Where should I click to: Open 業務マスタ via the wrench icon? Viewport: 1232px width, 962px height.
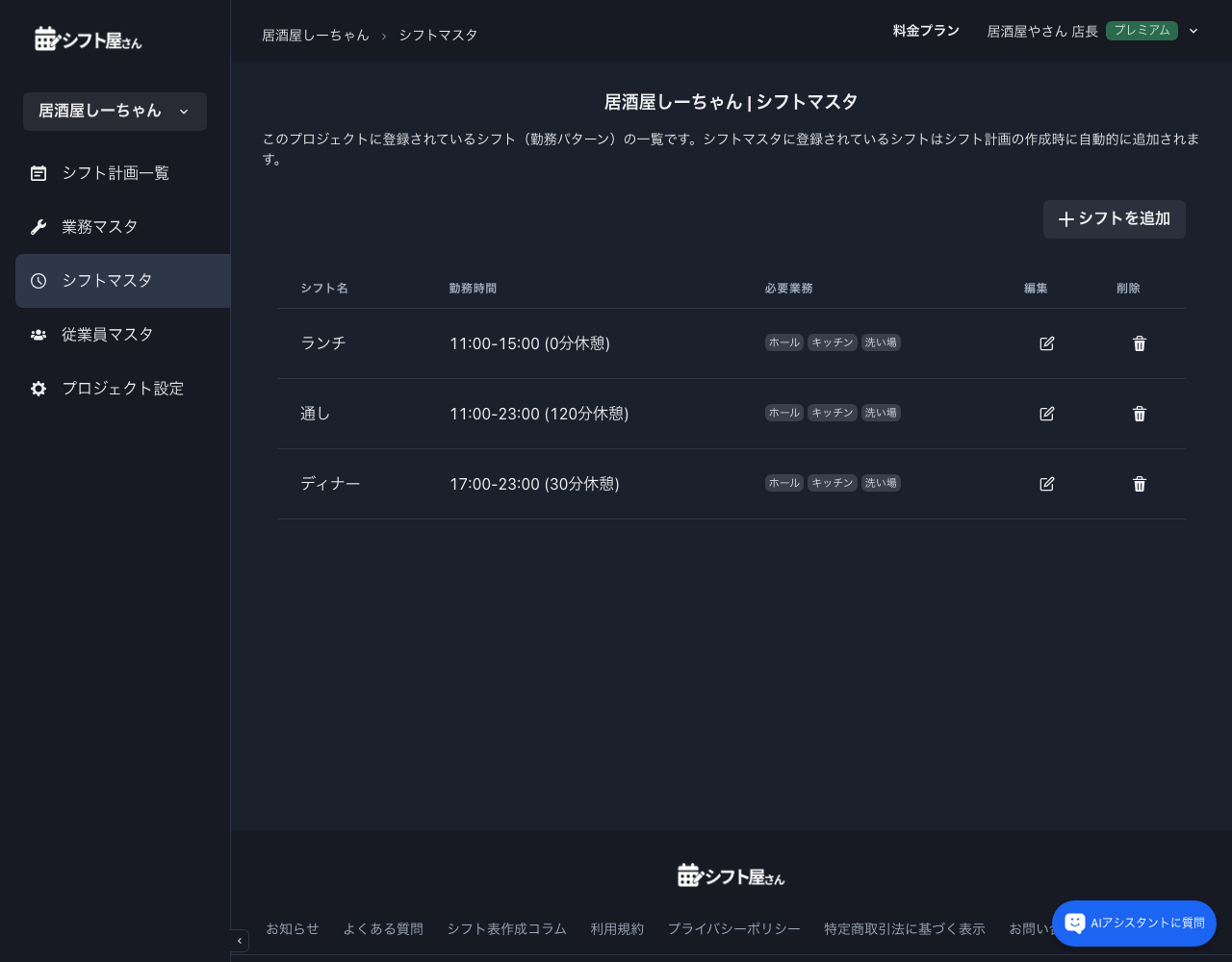[38, 226]
